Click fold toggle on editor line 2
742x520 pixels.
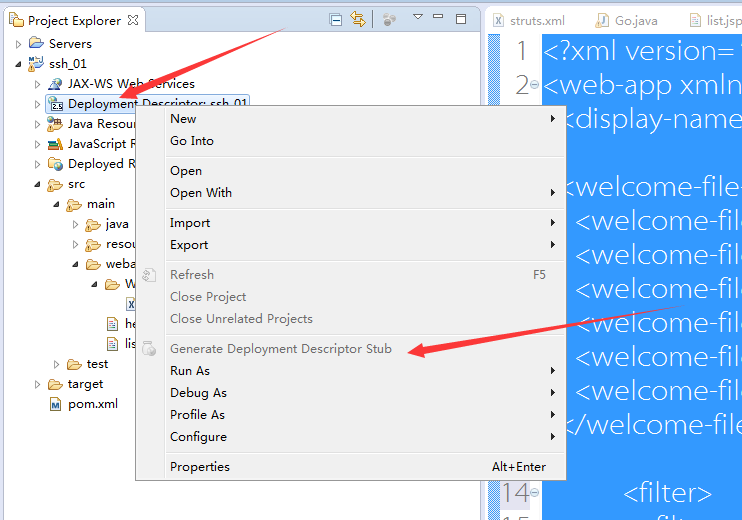coord(534,85)
